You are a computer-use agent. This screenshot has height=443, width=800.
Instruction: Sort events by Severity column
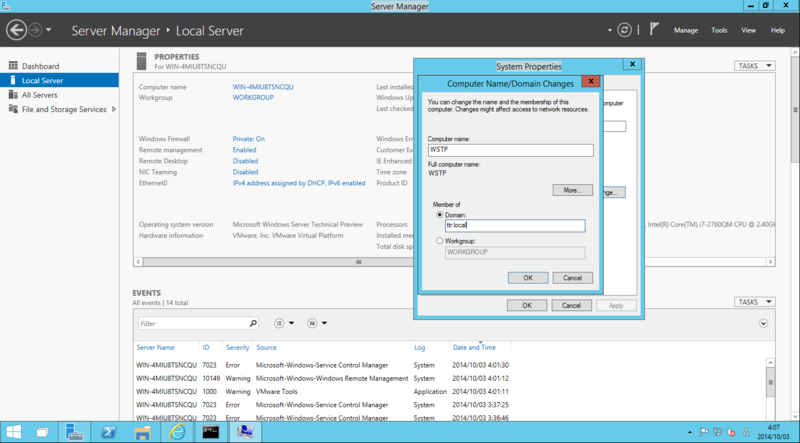coord(238,347)
